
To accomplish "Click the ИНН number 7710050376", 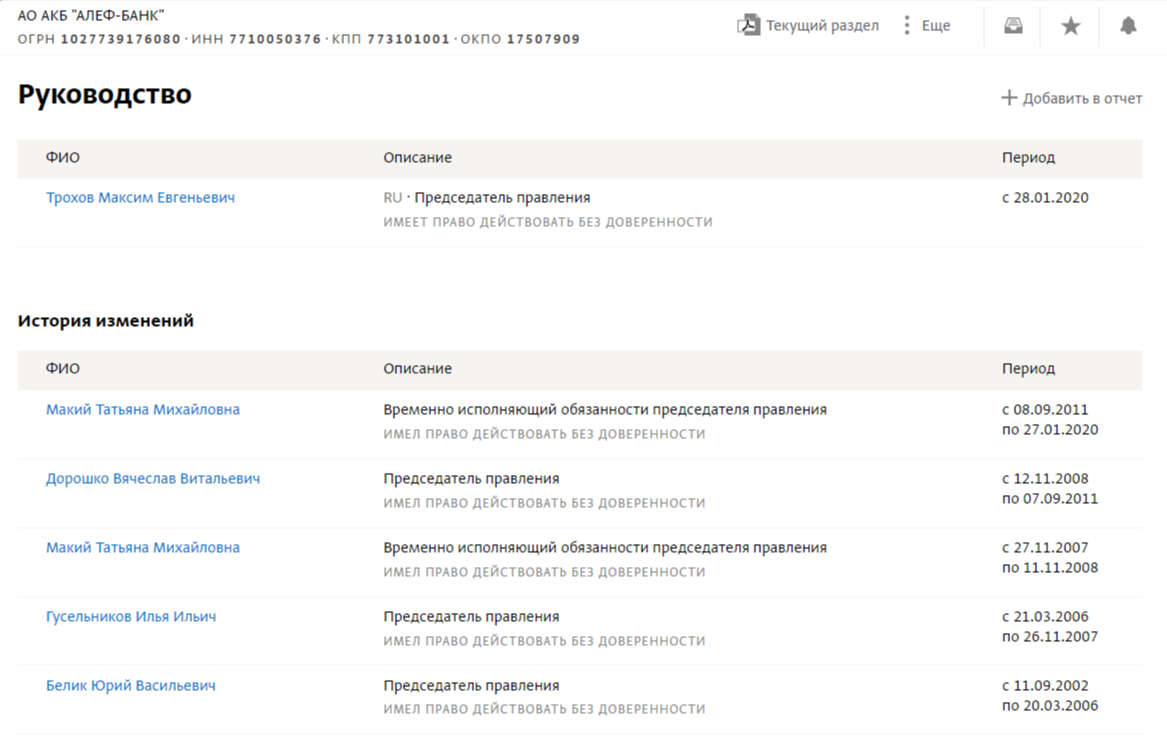I will tap(275, 40).
